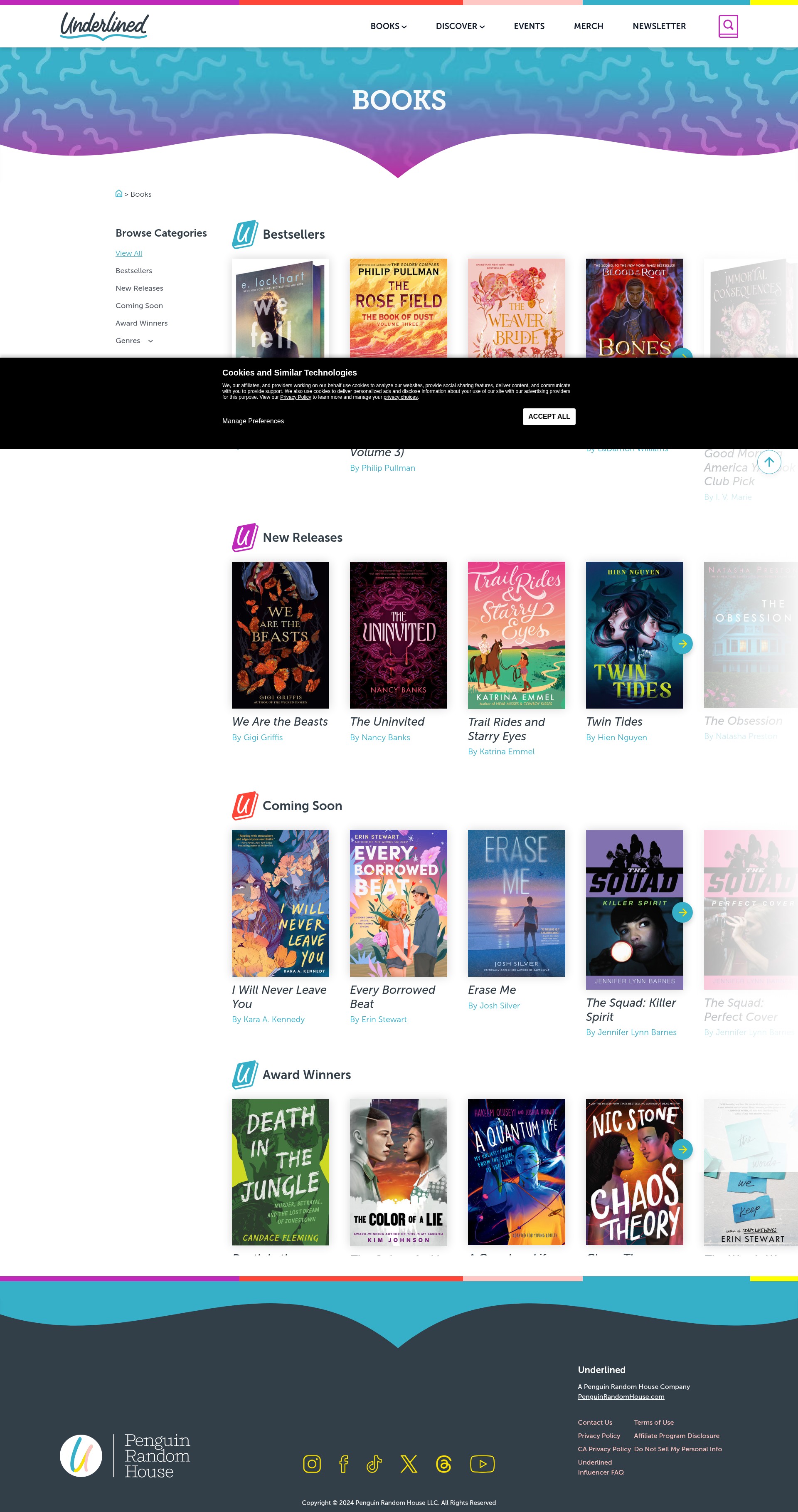
Task: Open CA Privacy Policy footer link
Action: pyautogui.click(x=604, y=1449)
